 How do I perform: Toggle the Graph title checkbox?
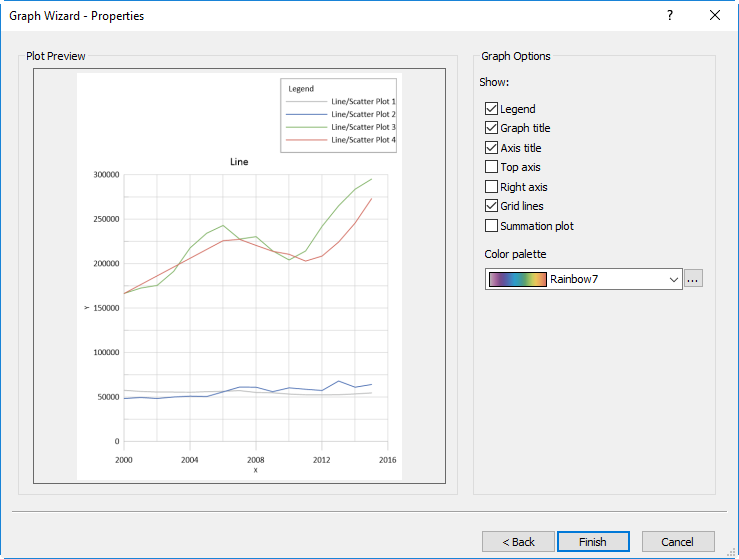[x=491, y=128]
